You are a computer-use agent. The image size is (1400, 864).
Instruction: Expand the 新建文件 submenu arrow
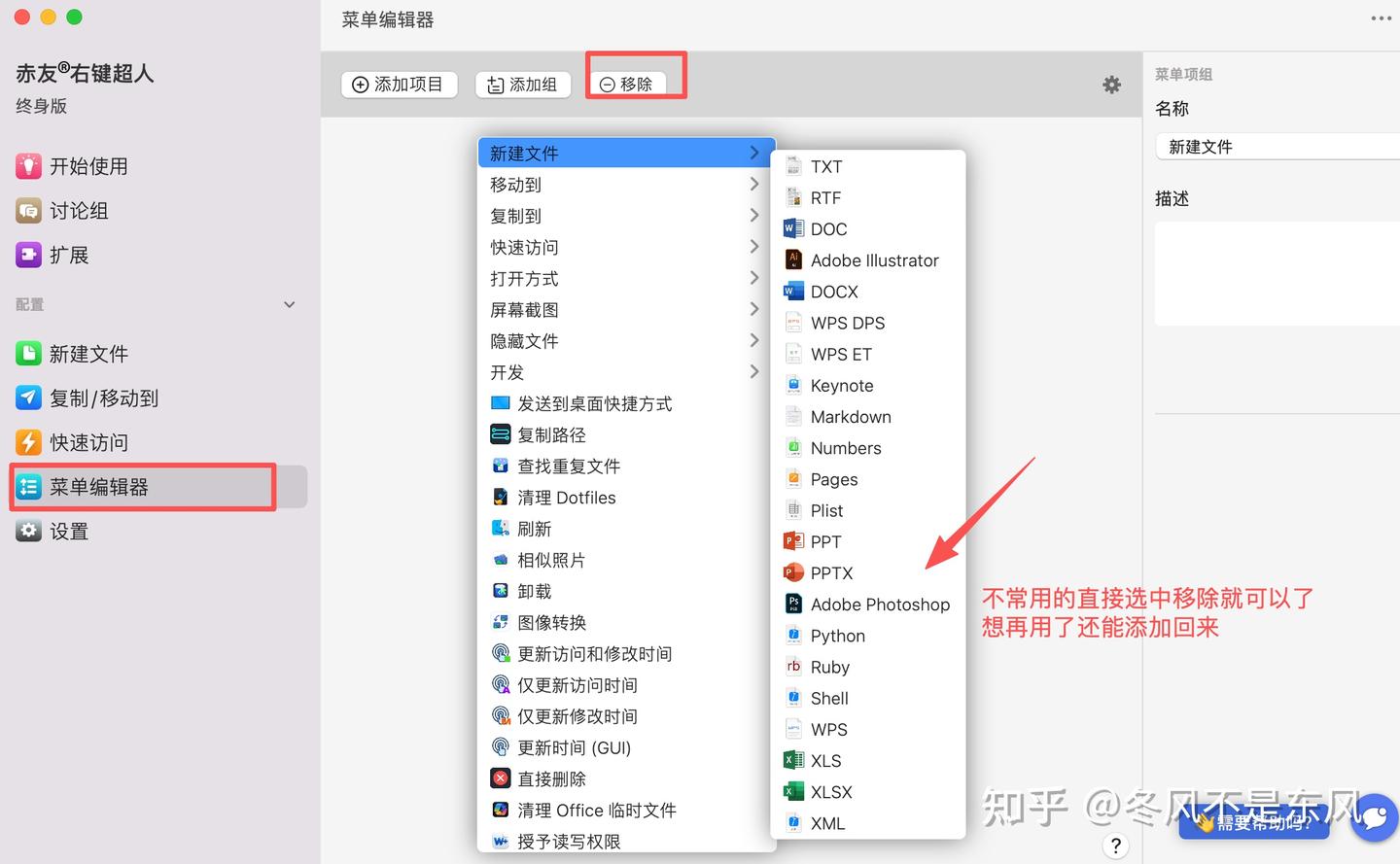[754, 153]
